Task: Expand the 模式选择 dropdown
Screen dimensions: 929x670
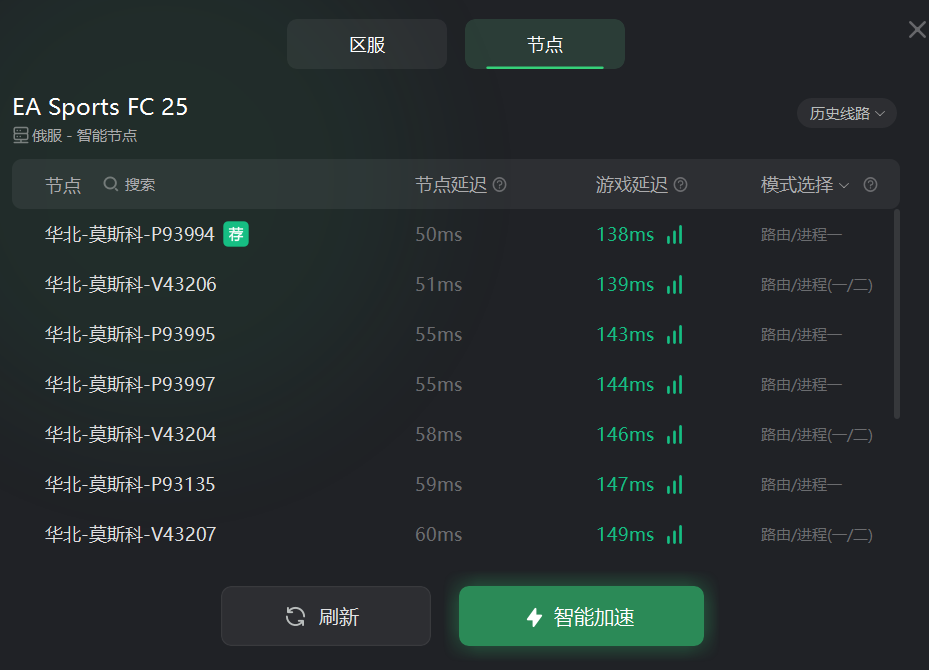Action: point(805,185)
